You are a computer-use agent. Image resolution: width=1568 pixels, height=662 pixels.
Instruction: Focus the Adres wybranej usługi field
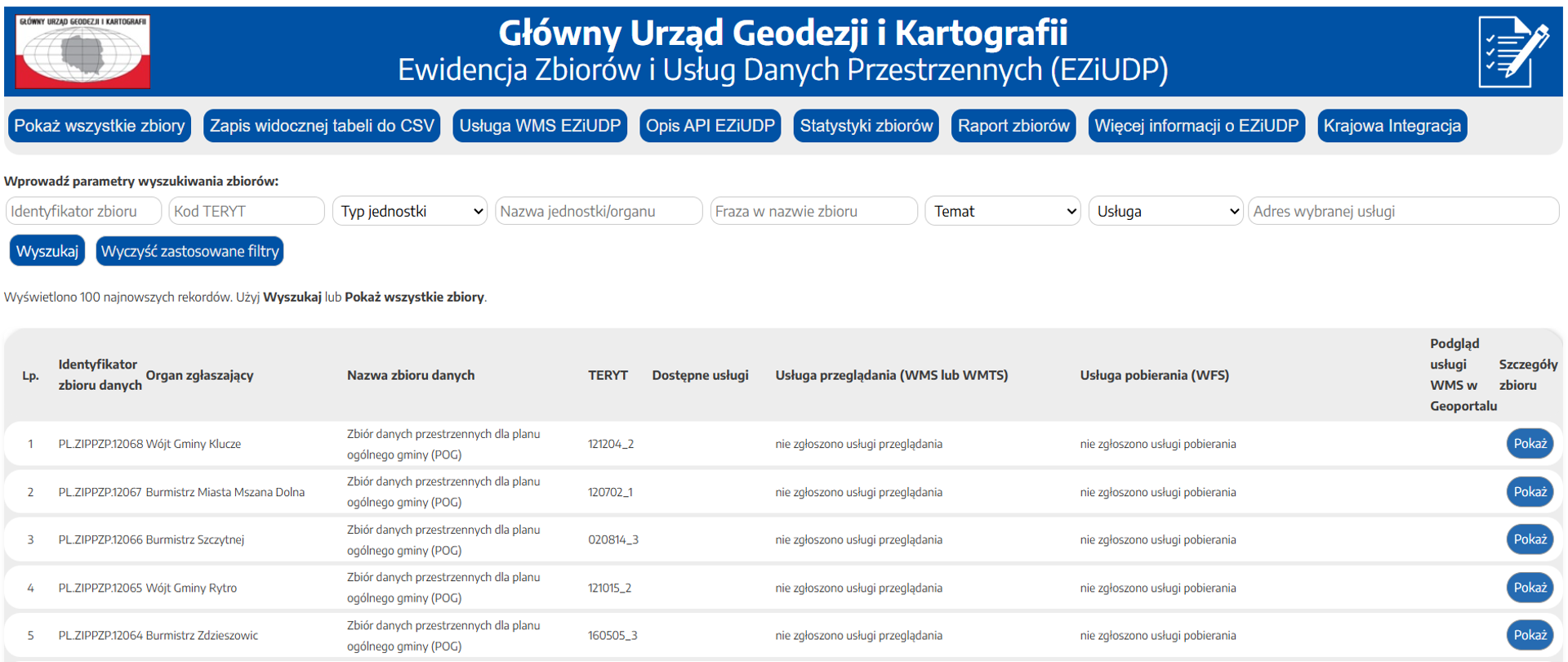1404,211
